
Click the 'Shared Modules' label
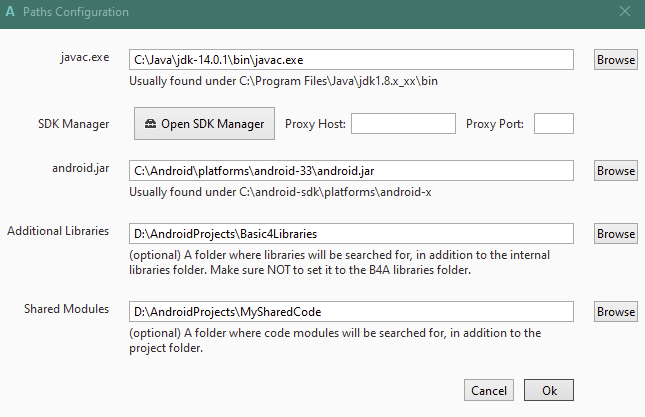coord(66,309)
